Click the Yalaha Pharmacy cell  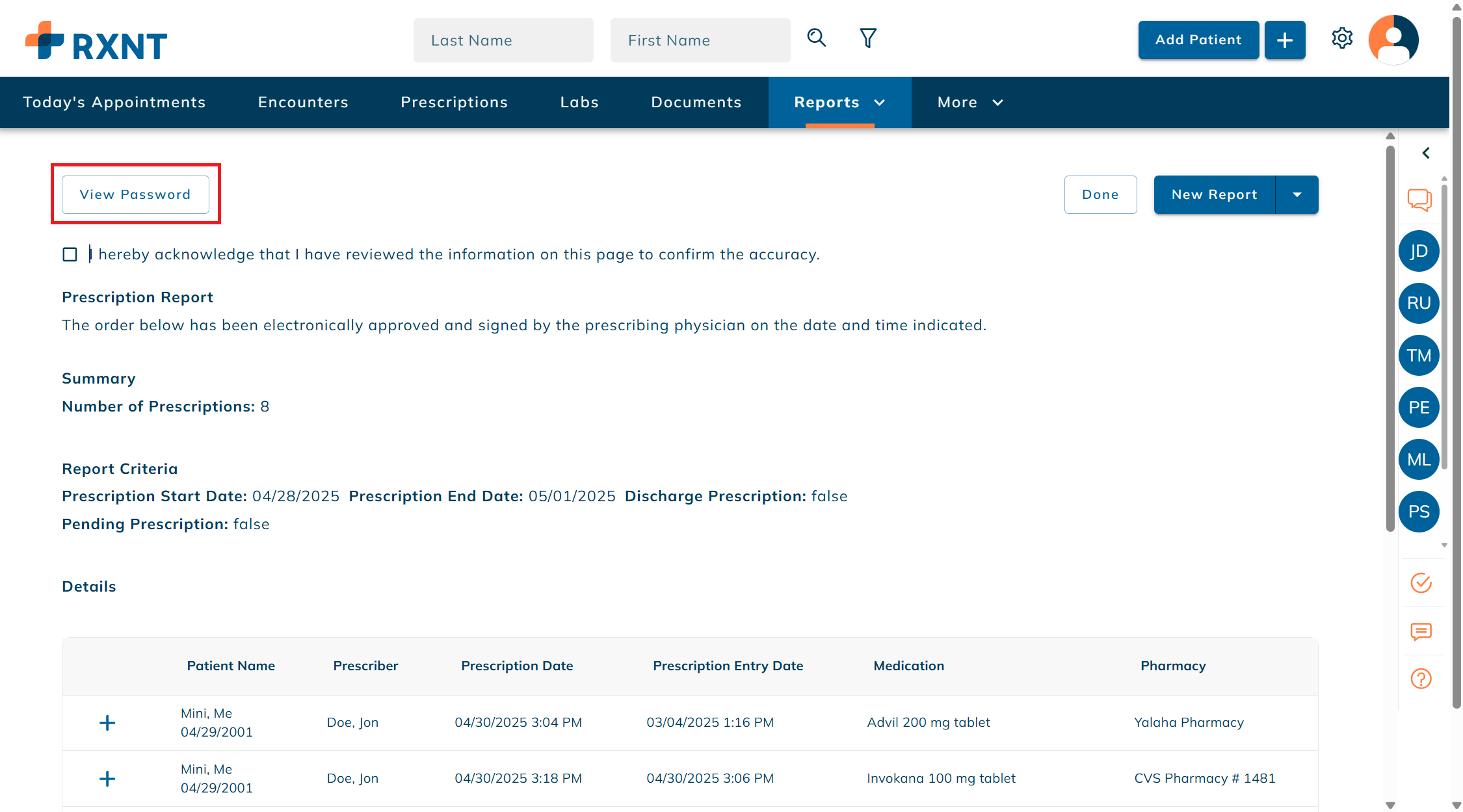1189,722
